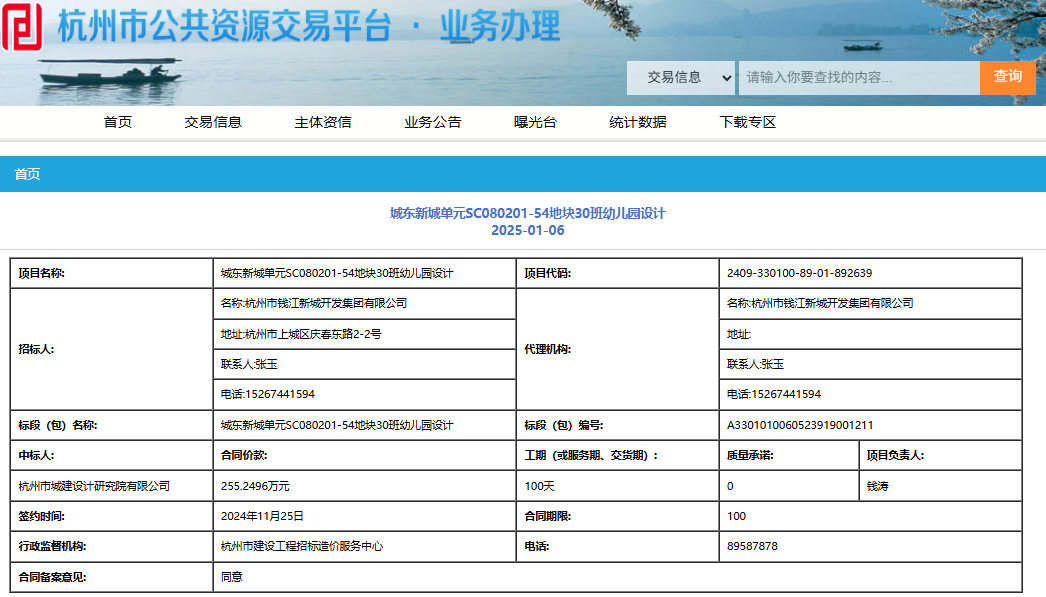This screenshot has width=1046, height=597.
Task: Select the 同意 filing opinion value
Action: coord(231,577)
